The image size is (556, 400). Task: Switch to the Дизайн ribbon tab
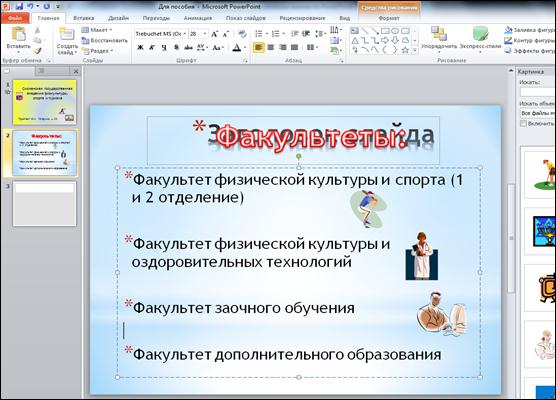[118, 18]
